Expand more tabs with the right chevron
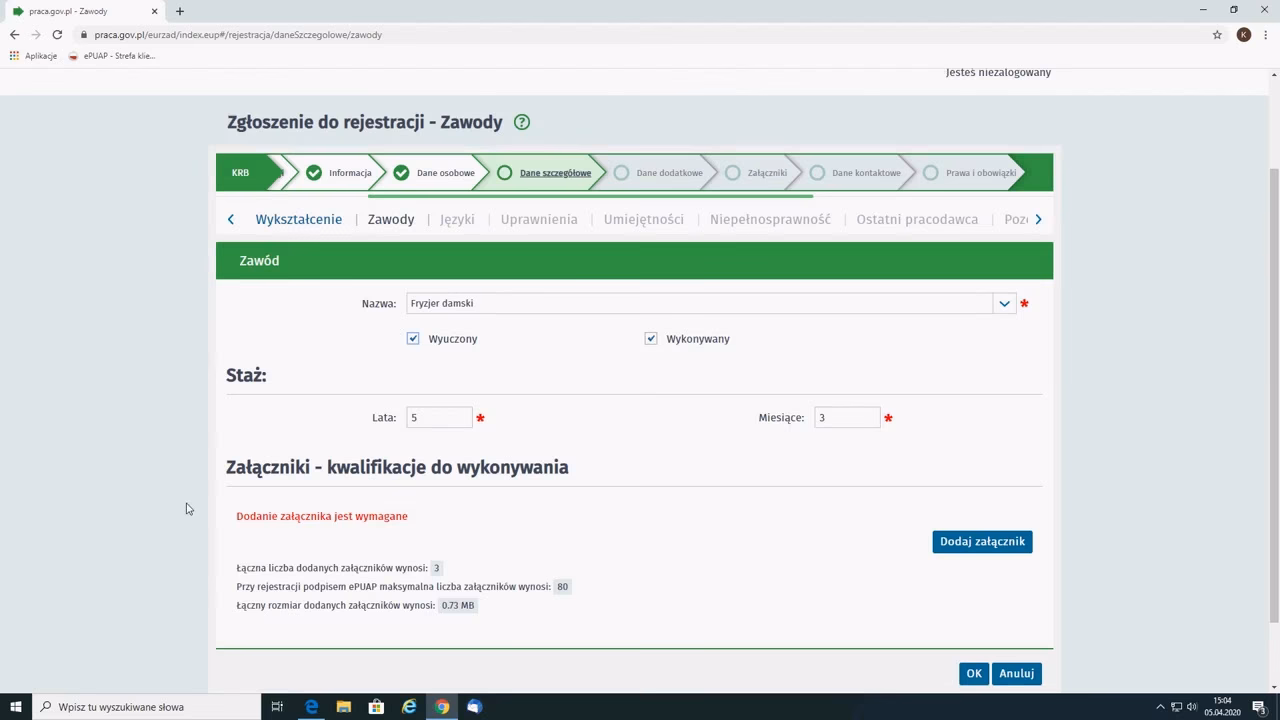1280x720 pixels. tap(1038, 219)
